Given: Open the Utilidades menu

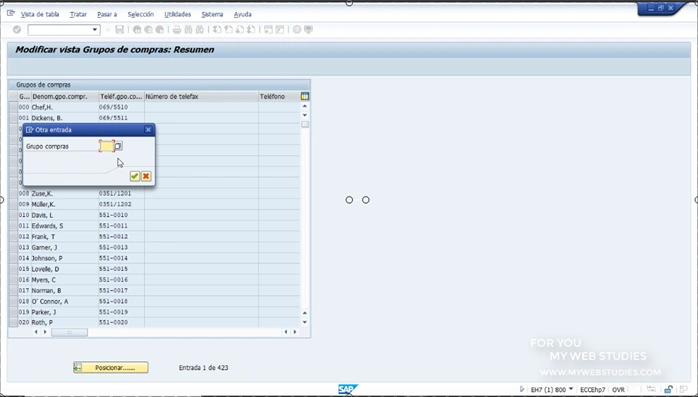Looking at the screenshot, I should (177, 14).
